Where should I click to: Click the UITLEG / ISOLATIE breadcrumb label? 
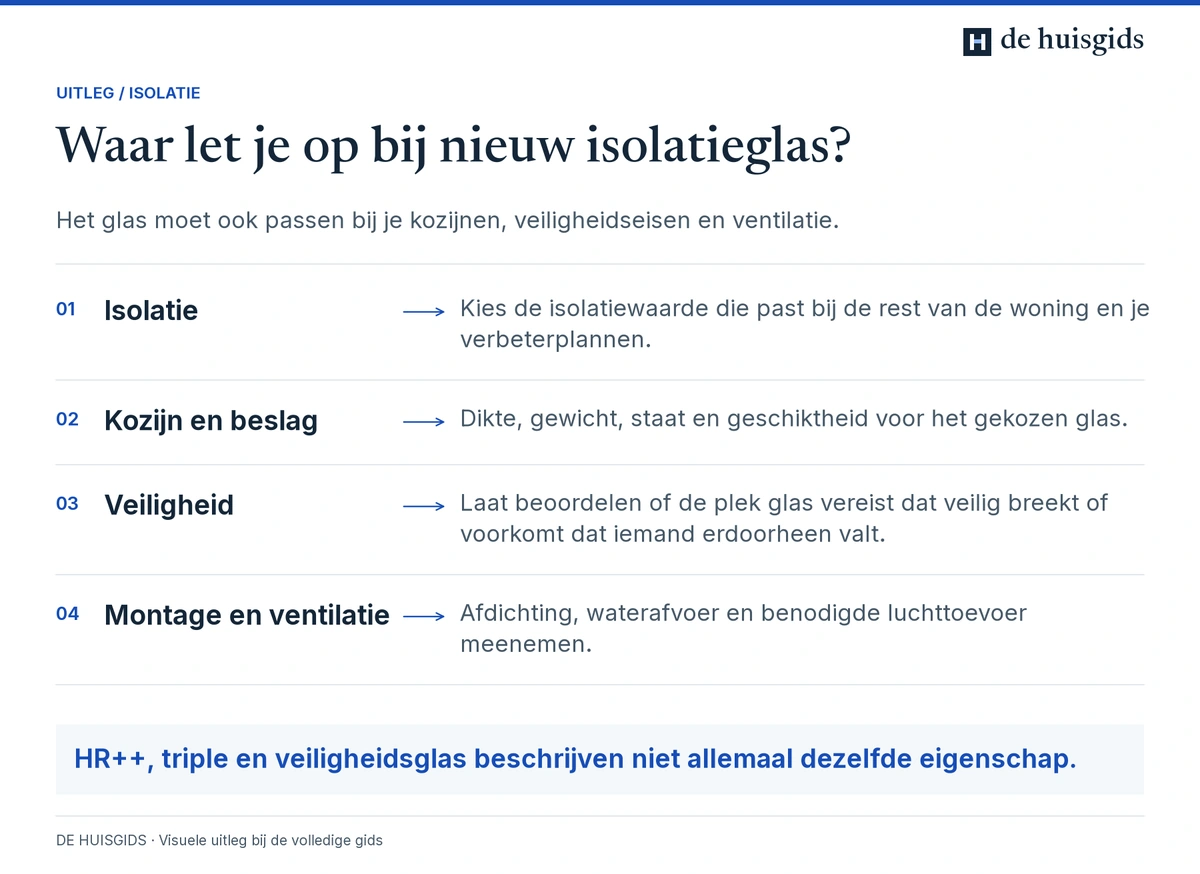pyautogui.click(x=128, y=93)
